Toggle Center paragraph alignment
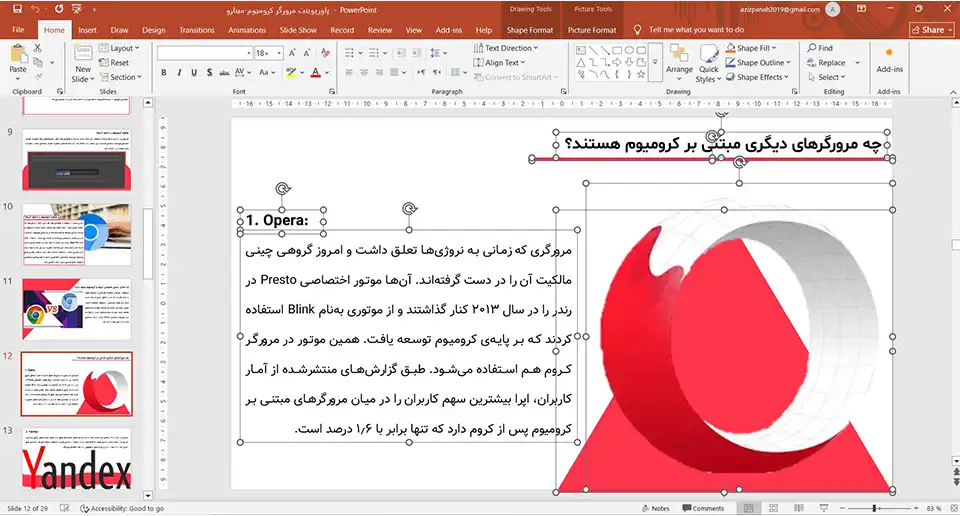The height and width of the screenshot is (516, 960). point(364,72)
